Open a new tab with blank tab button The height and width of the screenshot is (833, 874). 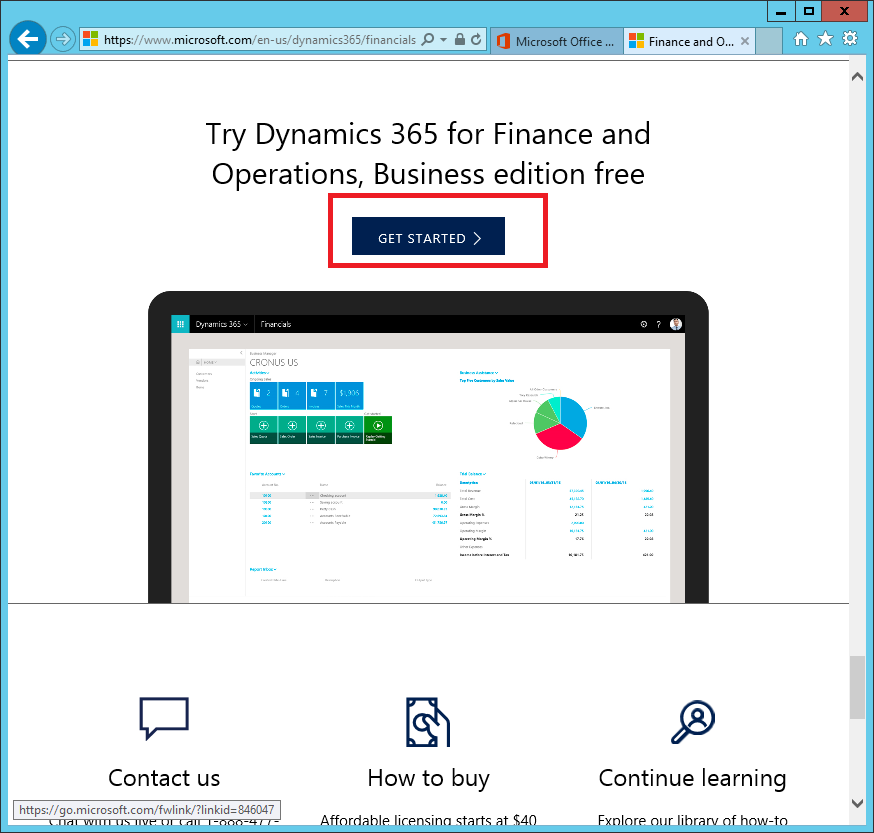(769, 41)
